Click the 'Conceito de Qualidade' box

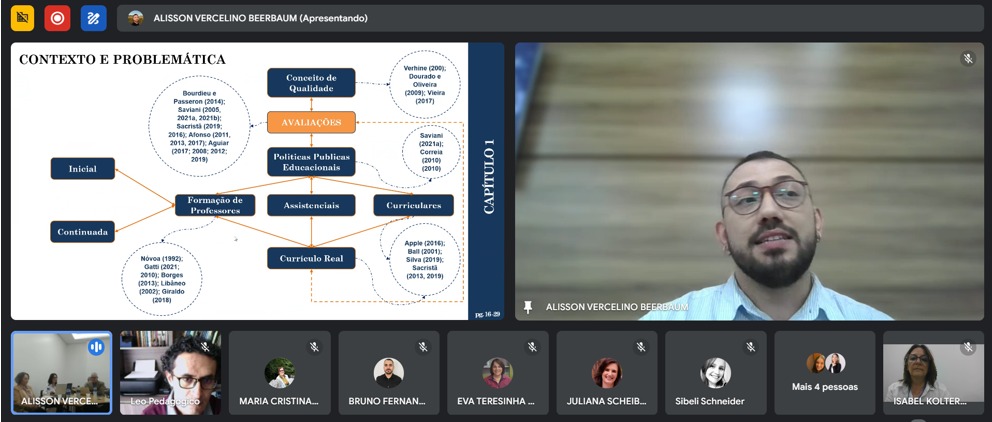pos(311,83)
